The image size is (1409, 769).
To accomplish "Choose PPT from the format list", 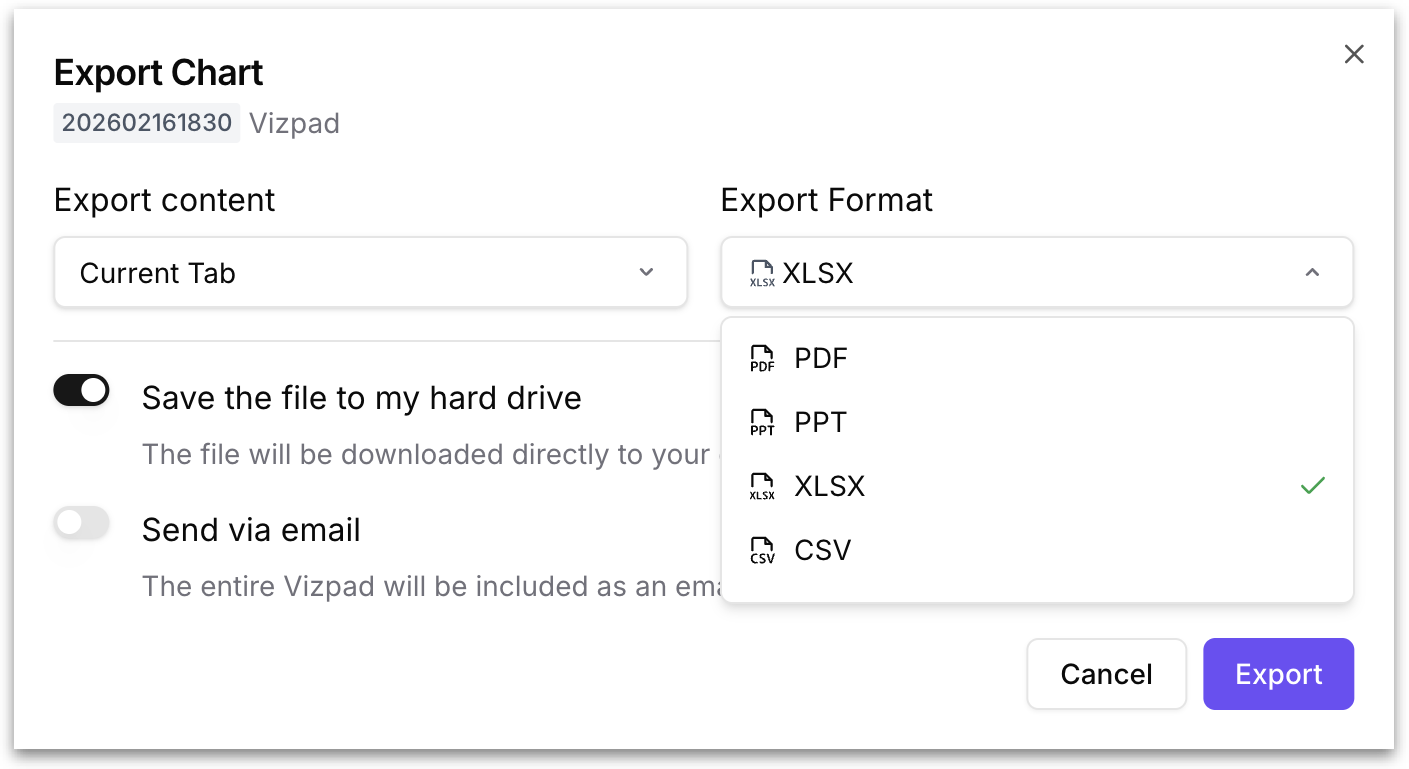I will (x=821, y=422).
